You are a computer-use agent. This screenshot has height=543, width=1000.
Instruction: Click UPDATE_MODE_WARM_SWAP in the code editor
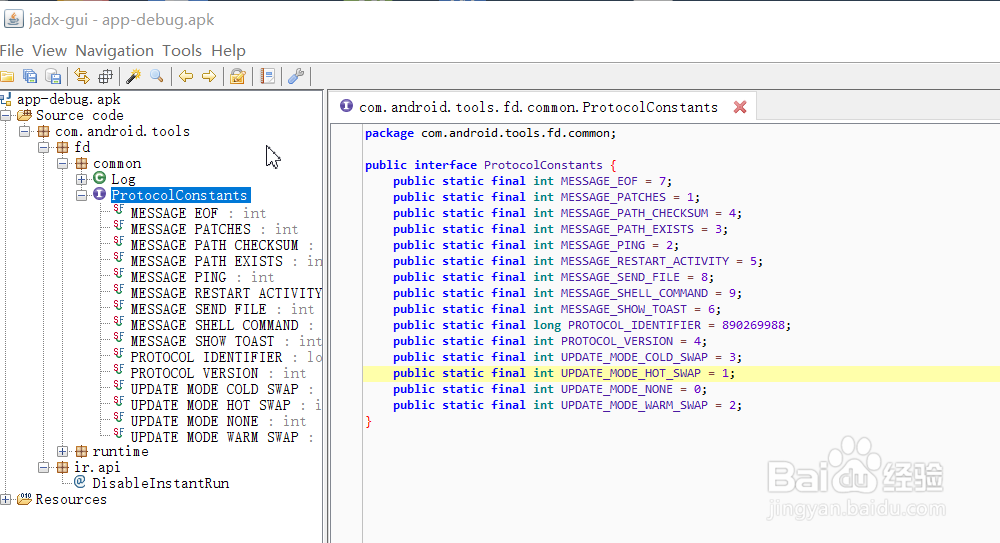tap(635, 405)
